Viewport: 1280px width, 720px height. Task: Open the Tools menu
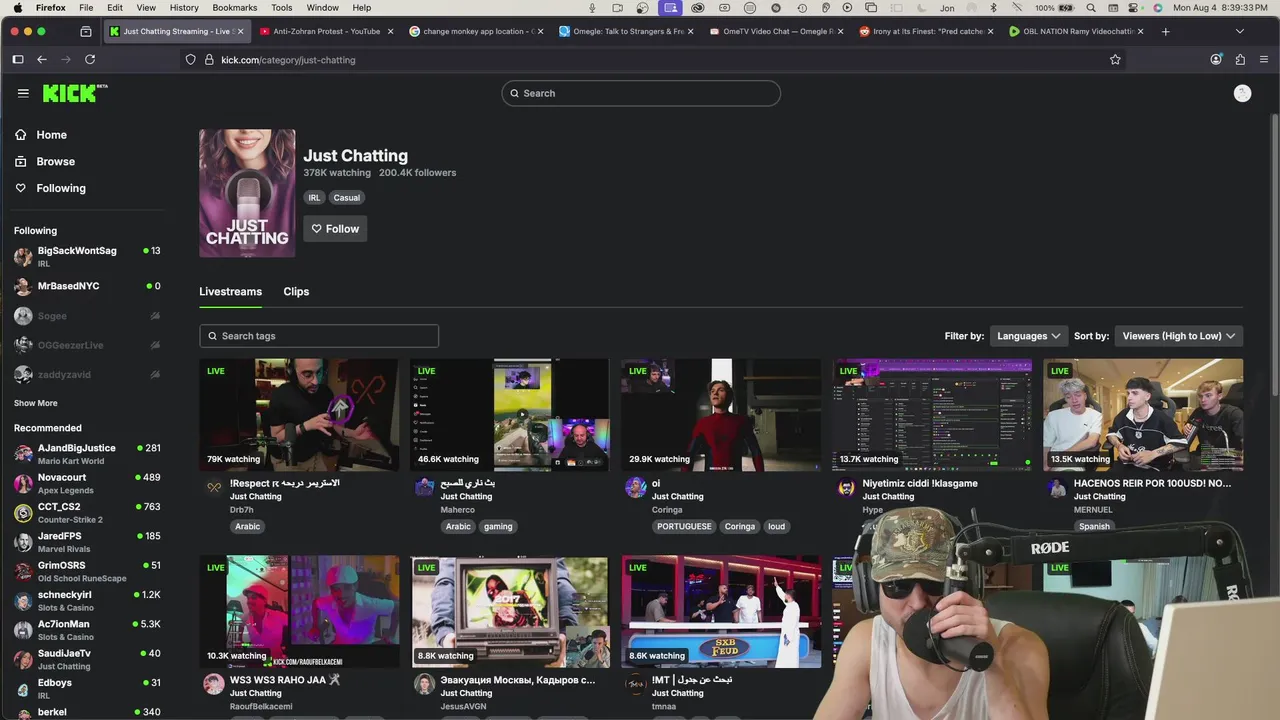[x=282, y=7]
